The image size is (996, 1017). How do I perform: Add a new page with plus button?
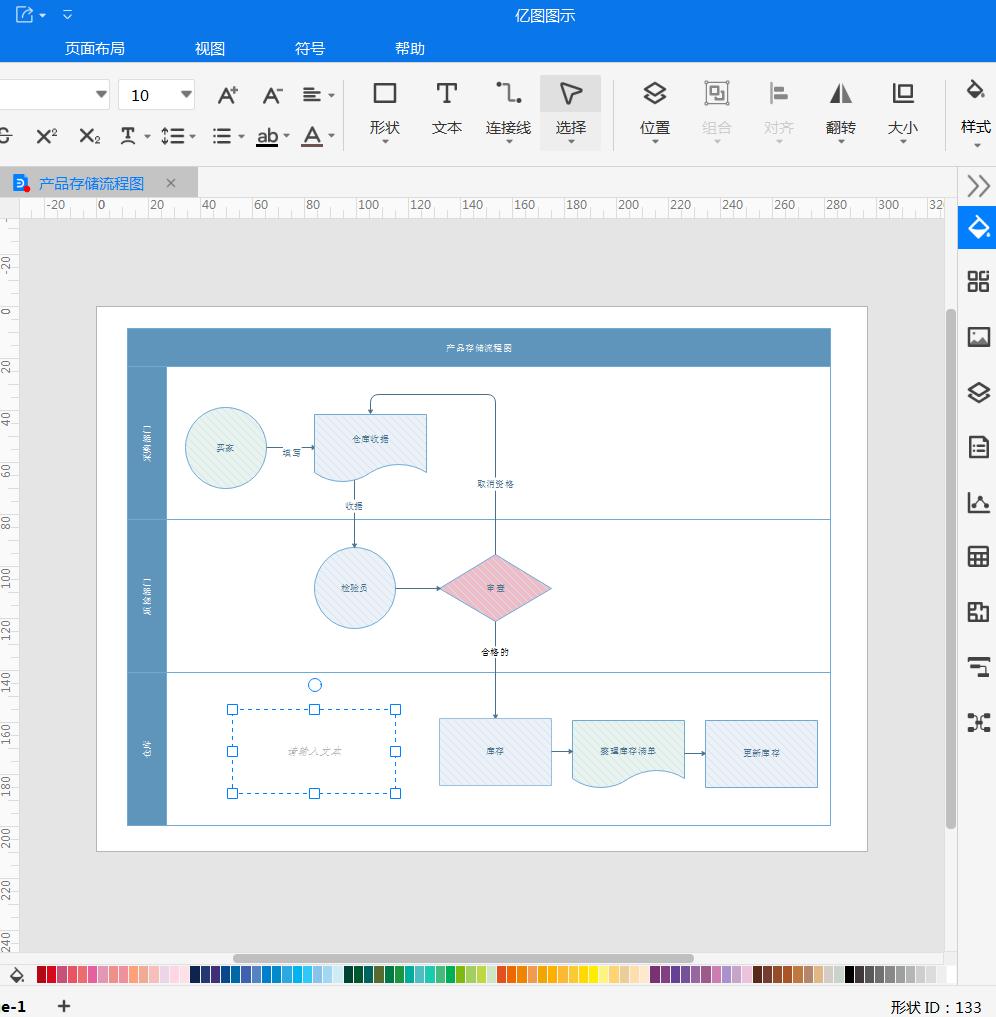64,1006
